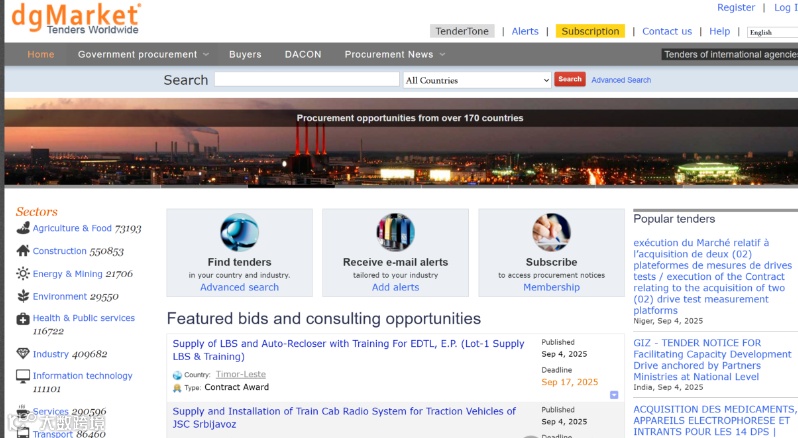The image size is (798, 438).
Task: Open the Information technology sector link
Action: click(82, 375)
